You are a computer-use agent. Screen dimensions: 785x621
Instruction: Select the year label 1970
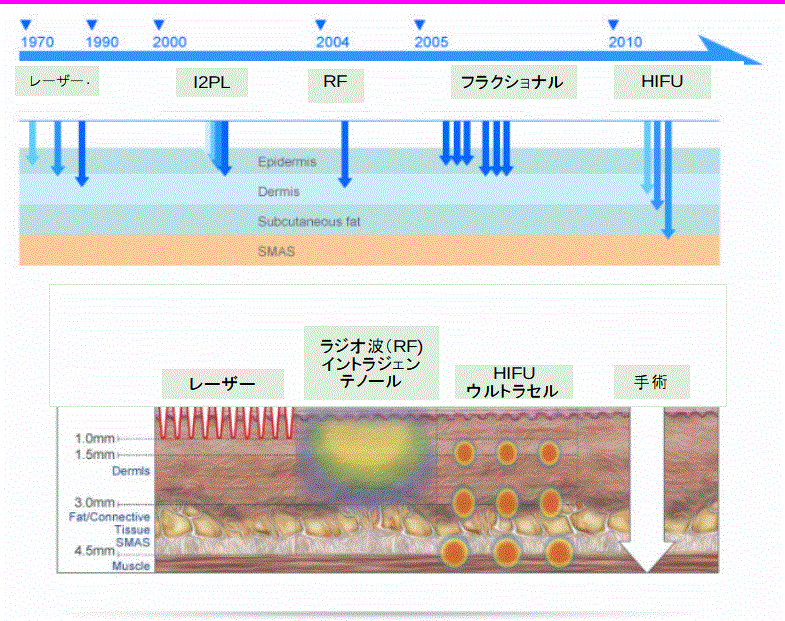pyautogui.click(x=37, y=42)
